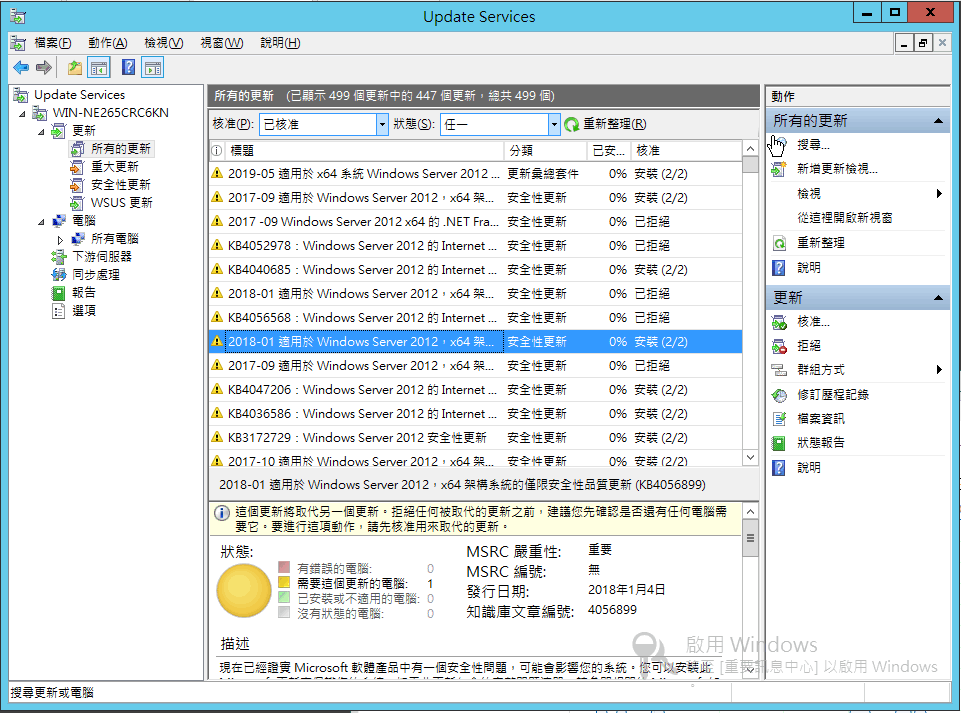Viewport: 961px width, 713px height.
Task: Click 重新整理 in action pane
Action: point(821,243)
